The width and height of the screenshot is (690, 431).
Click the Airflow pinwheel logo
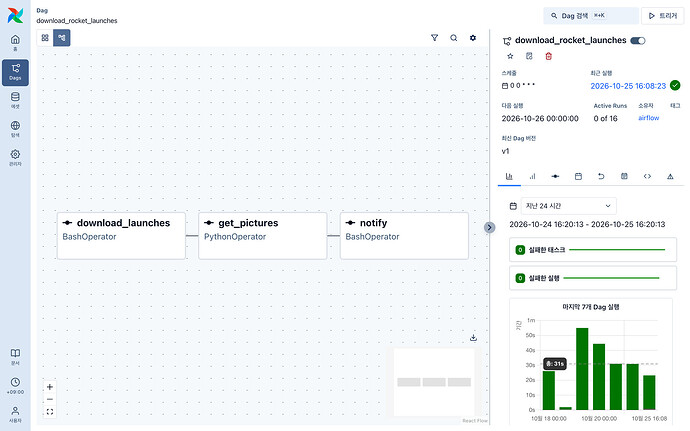click(x=15, y=15)
